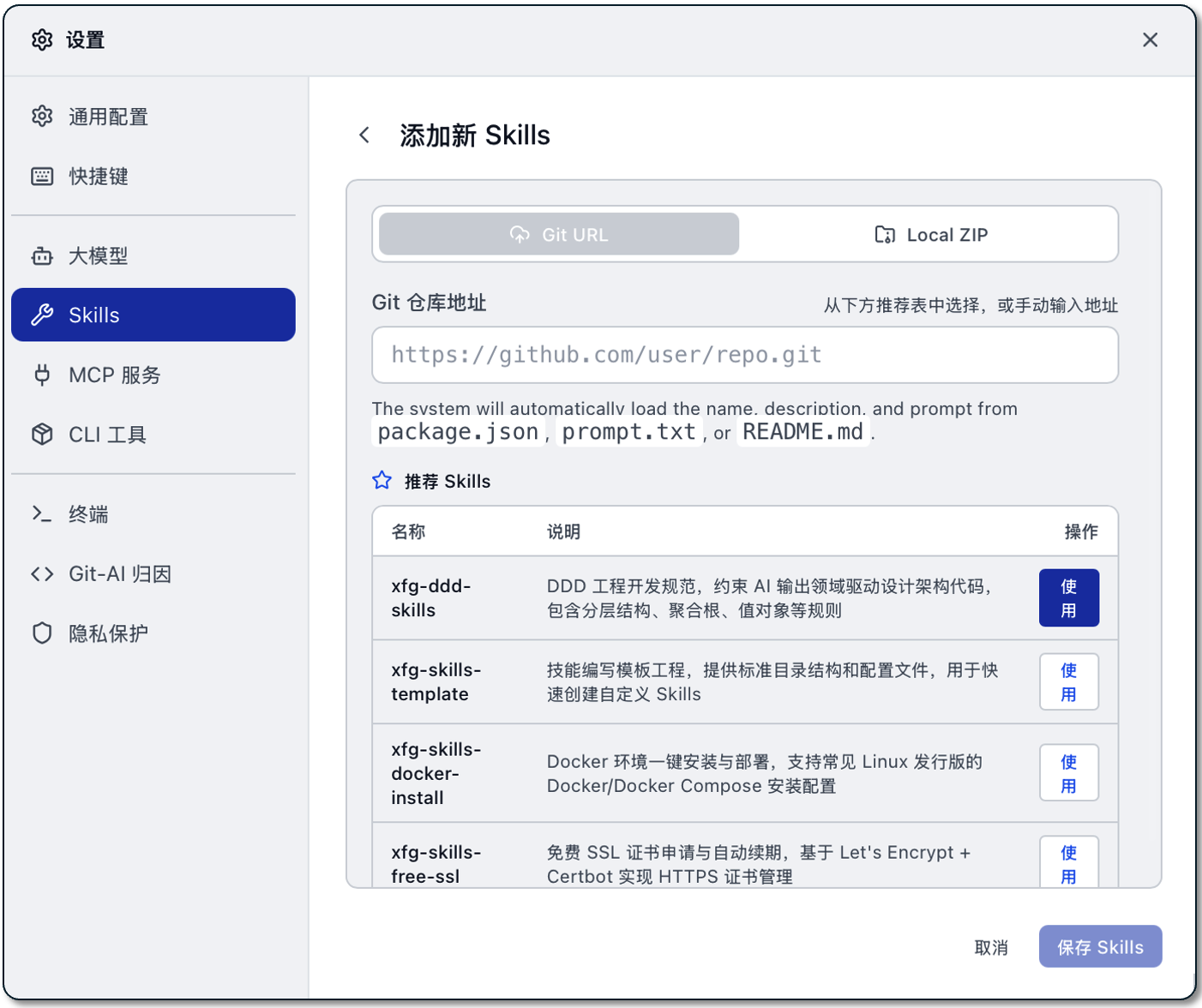Switch to the Git URL tab
This screenshot has width=1202, height=1008.
(x=559, y=234)
